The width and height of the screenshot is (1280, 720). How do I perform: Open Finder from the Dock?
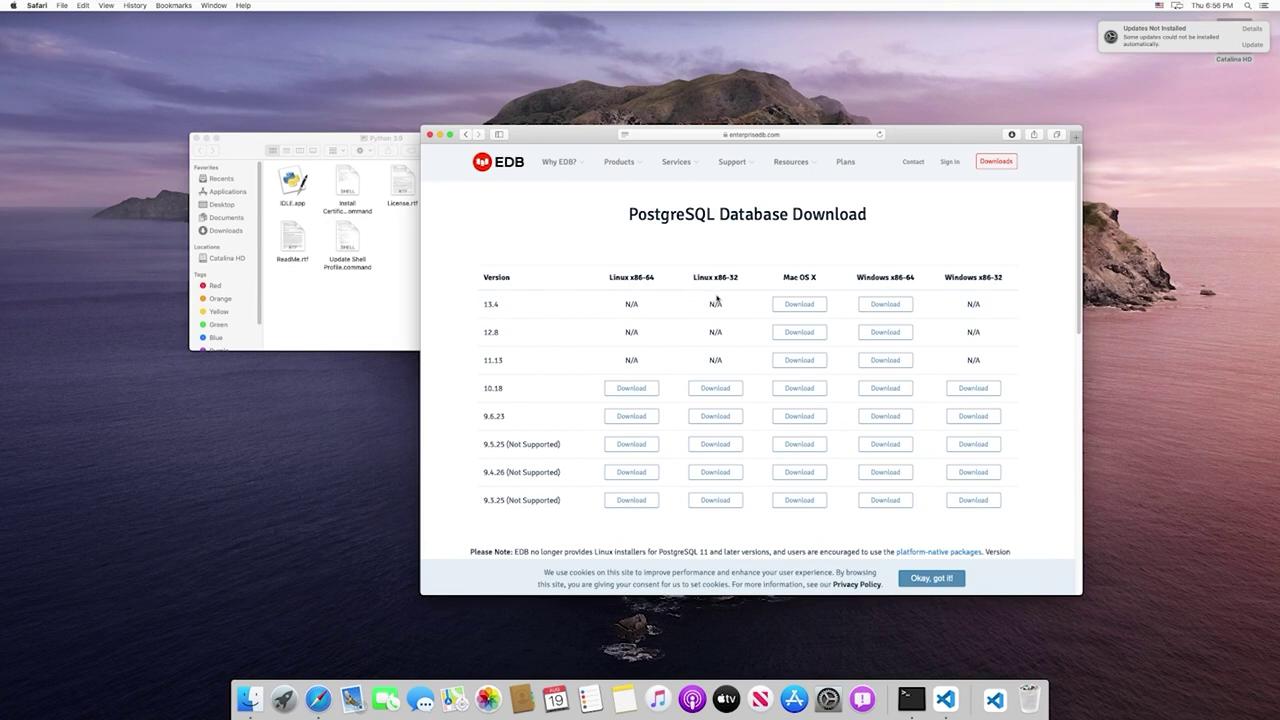tap(250, 699)
